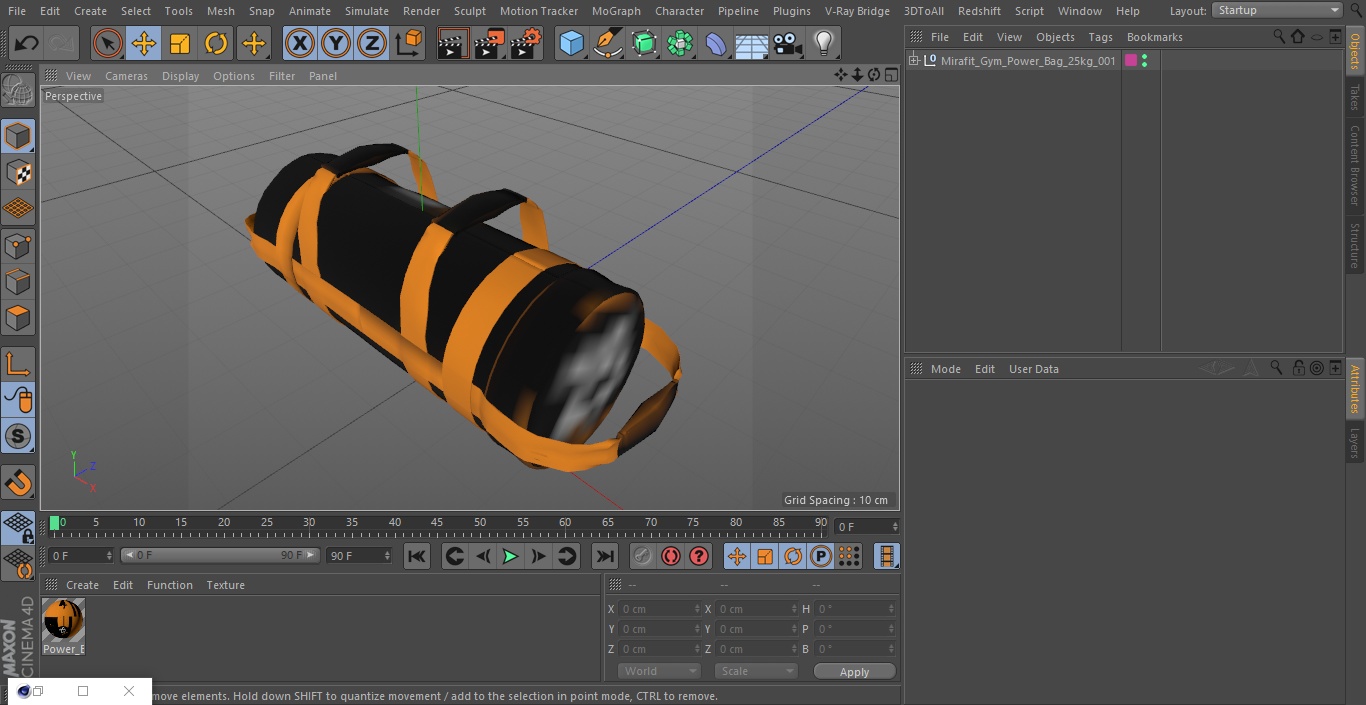Click the Undo arrow icon
The image size is (1366, 705).
coord(27,44)
